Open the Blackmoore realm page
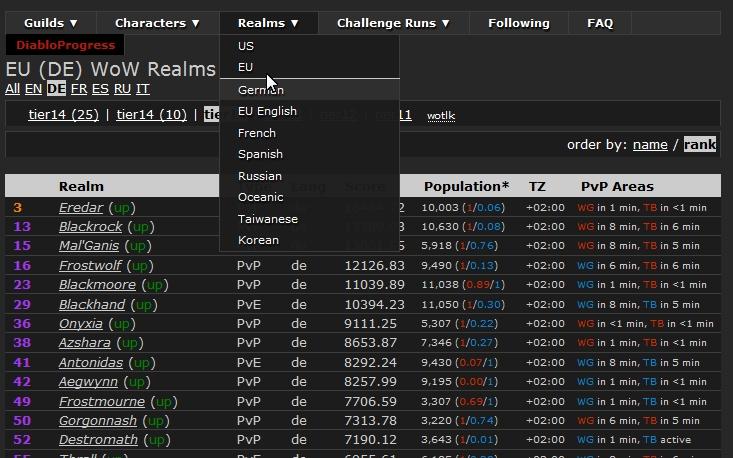Image resolution: width=733 pixels, height=458 pixels. tap(97, 285)
